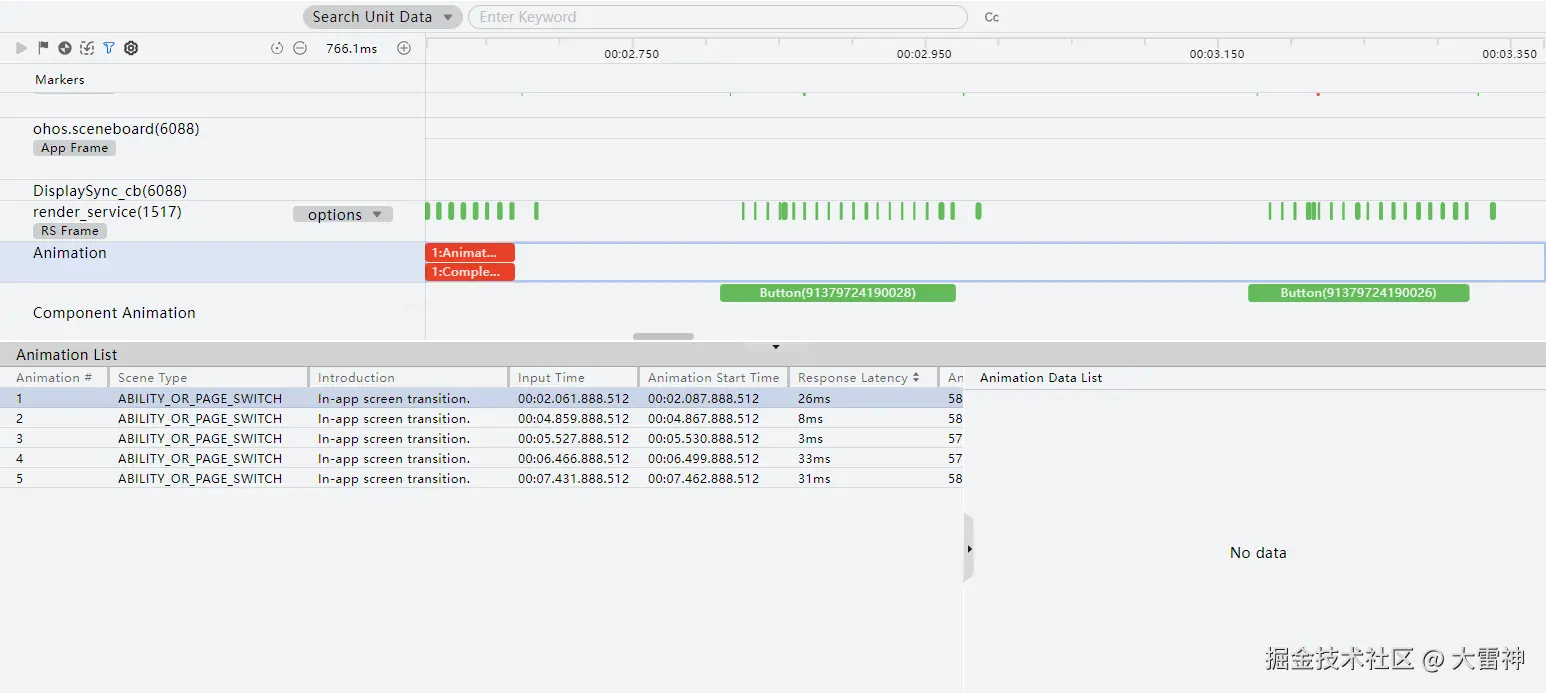Select the Animation lane label
This screenshot has width=1546, height=693.
70,253
